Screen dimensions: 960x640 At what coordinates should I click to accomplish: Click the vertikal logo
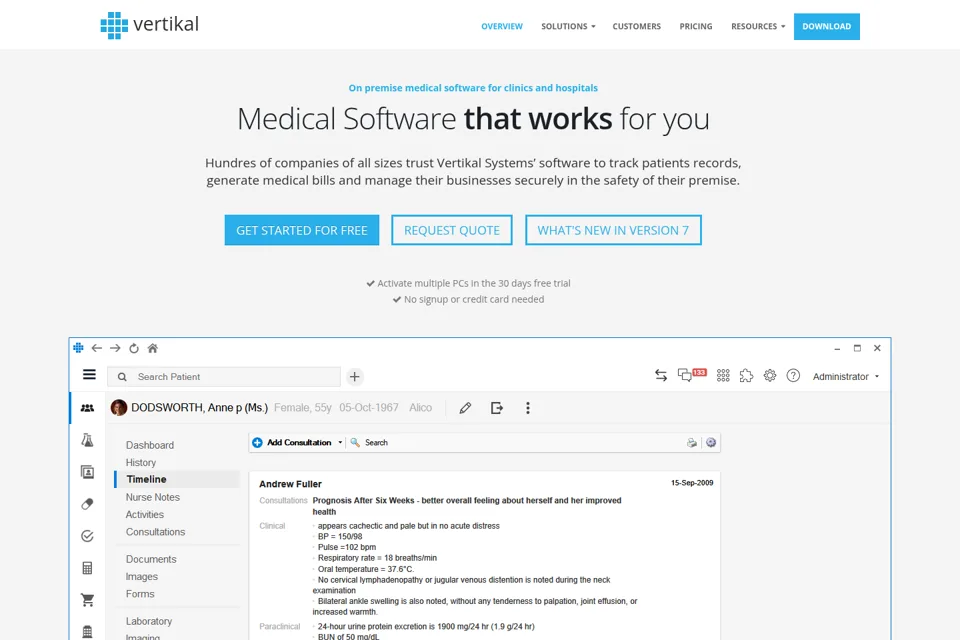(149, 25)
